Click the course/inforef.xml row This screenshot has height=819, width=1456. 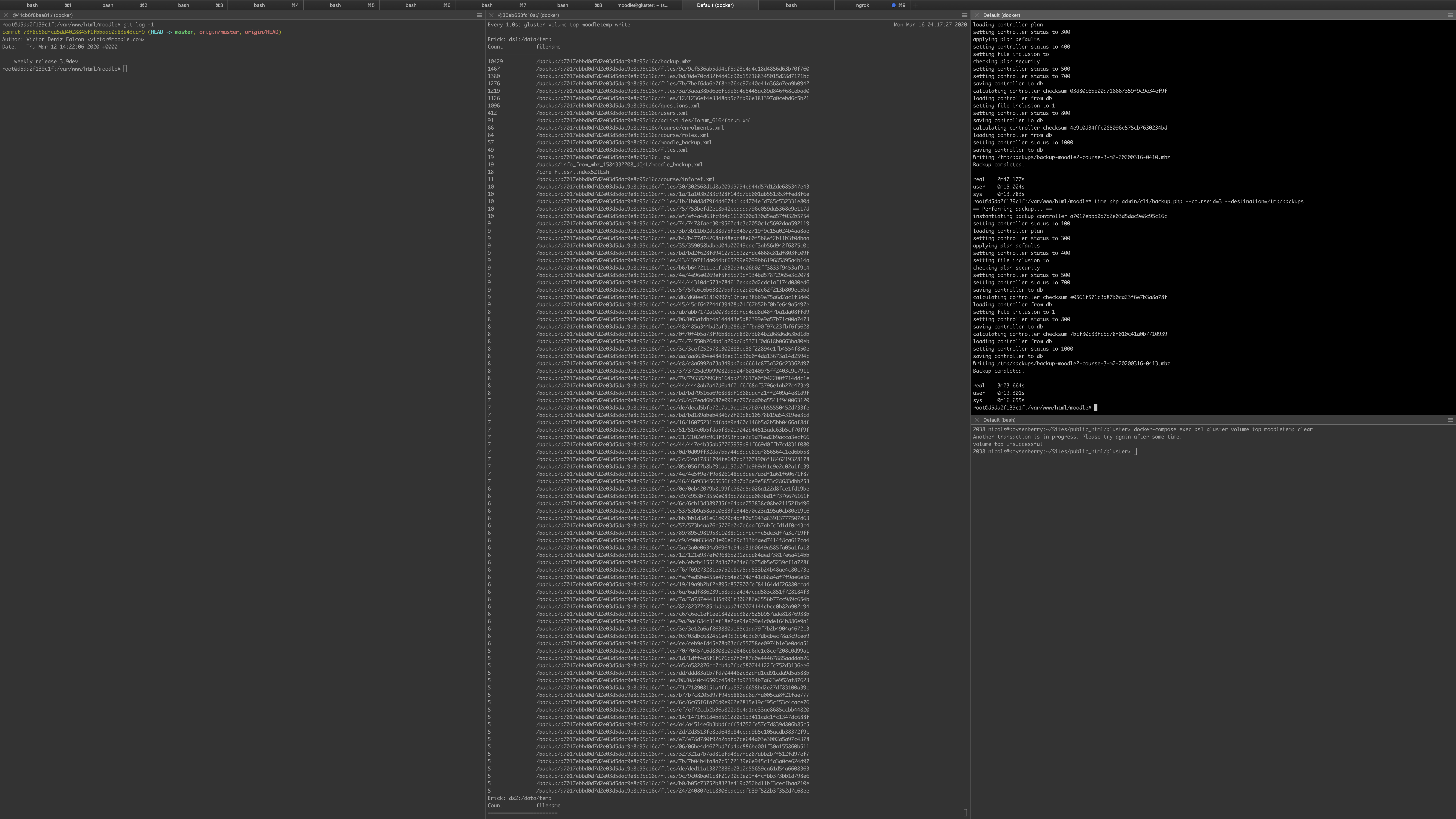[x=601, y=179]
